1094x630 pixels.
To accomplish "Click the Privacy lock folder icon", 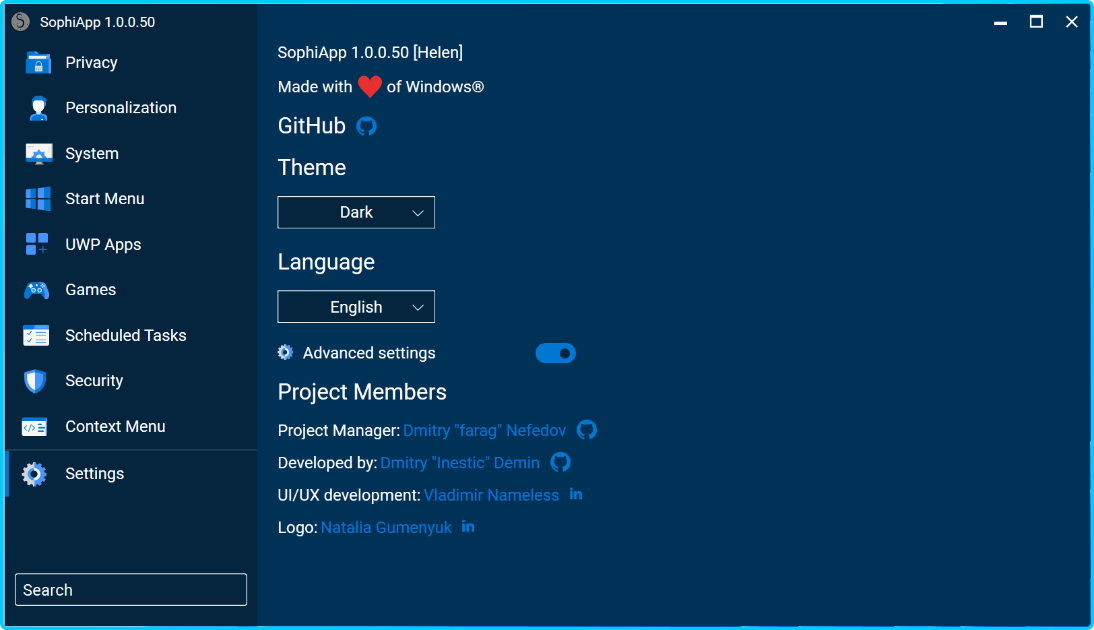I will point(38,63).
